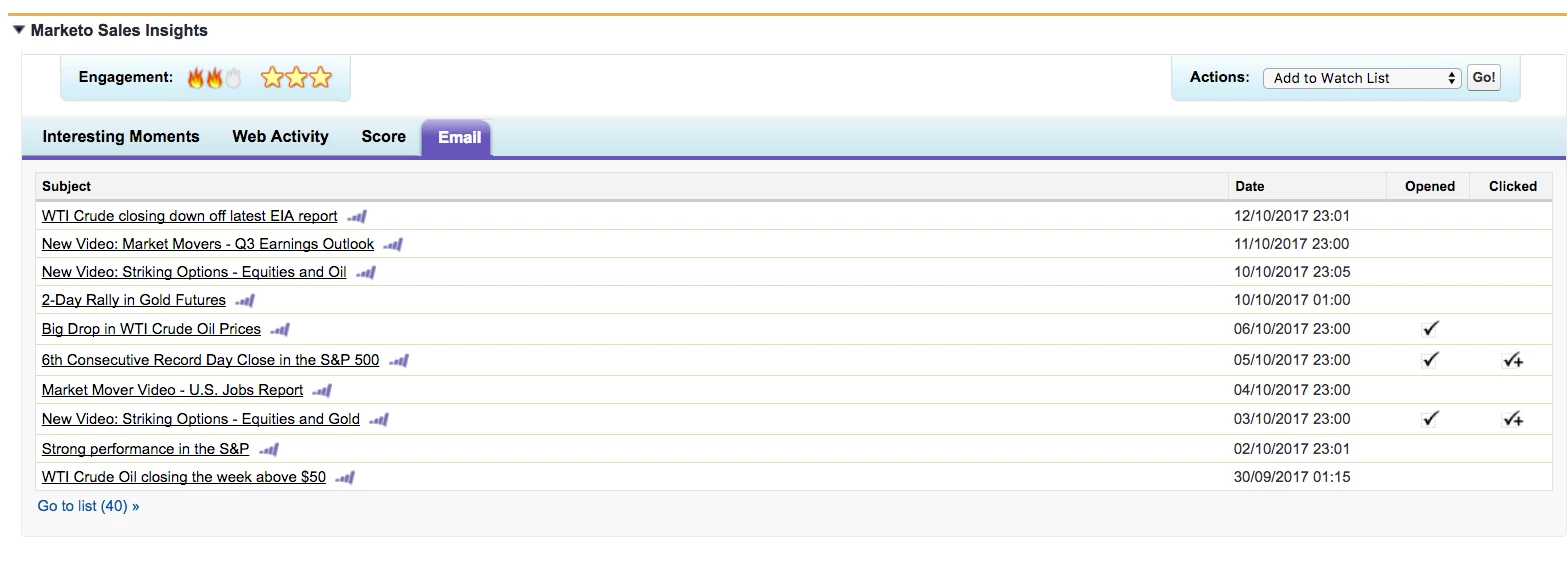The width and height of the screenshot is (1567, 562).
Task: Click engagement bars icon beside WTI Crude closing down email
Action: (x=357, y=216)
